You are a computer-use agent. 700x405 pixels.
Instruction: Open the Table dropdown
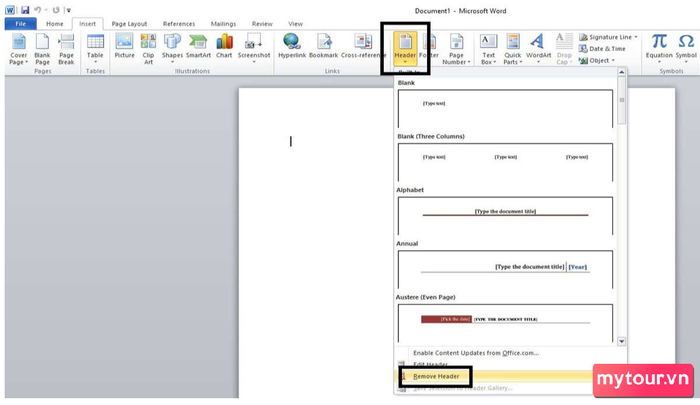click(x=95, y=49)
